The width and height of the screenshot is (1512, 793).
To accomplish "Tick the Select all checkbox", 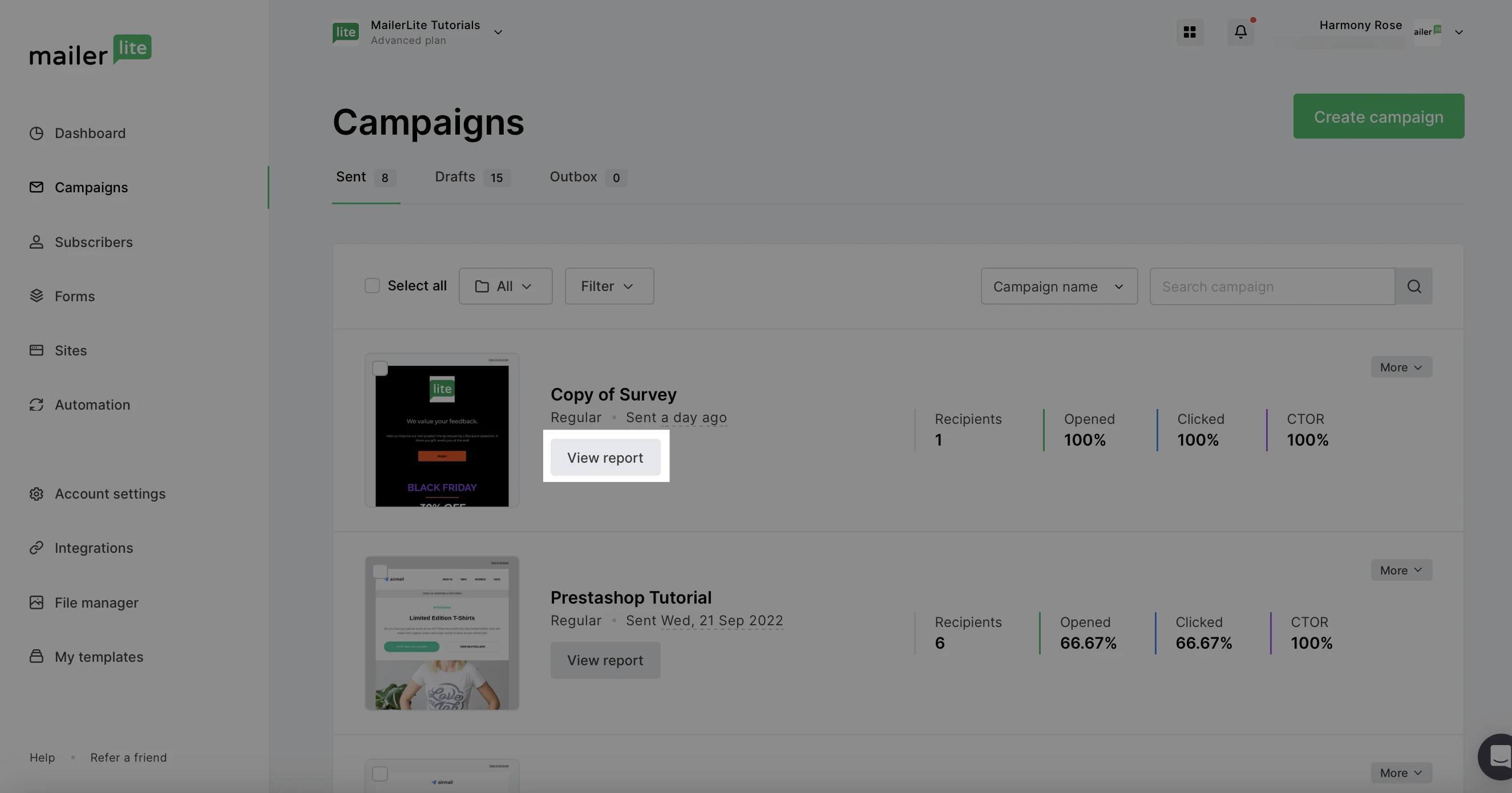I will click(x=372, y=286).
